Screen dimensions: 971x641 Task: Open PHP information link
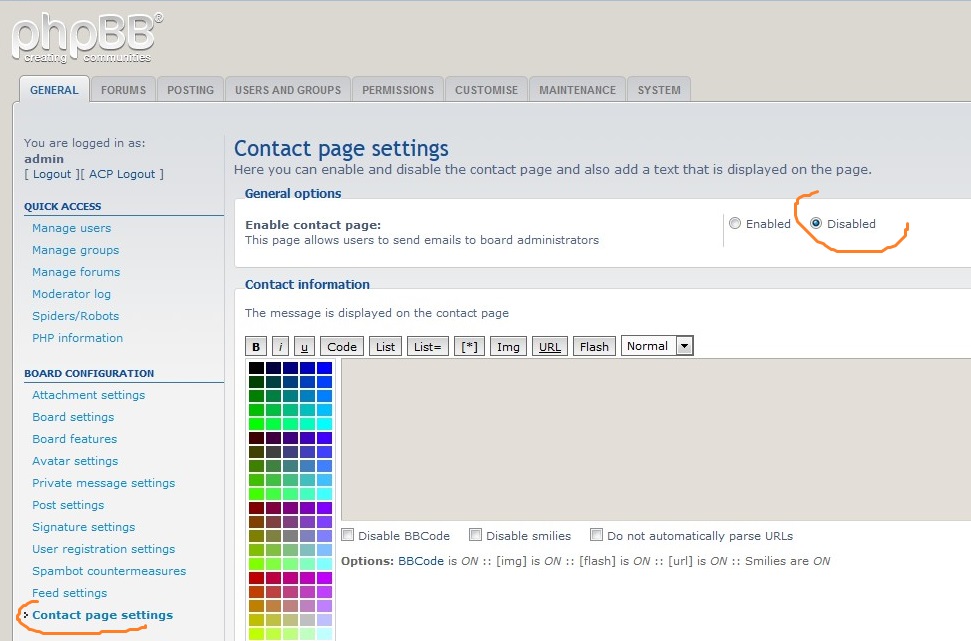point(77,338)
